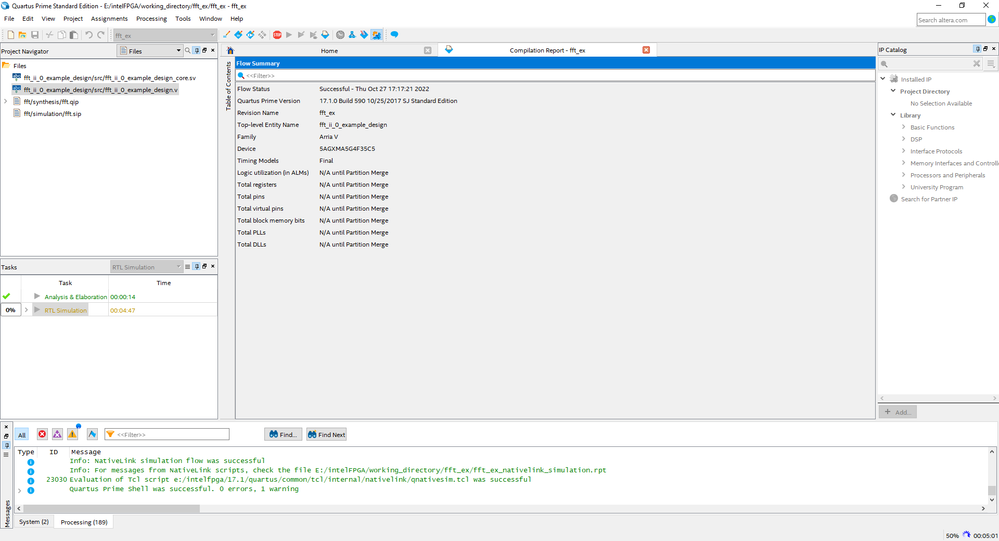Click the Programmer tag icon in toolbar
The image size is (999, 541).
[x=364, y=35]
